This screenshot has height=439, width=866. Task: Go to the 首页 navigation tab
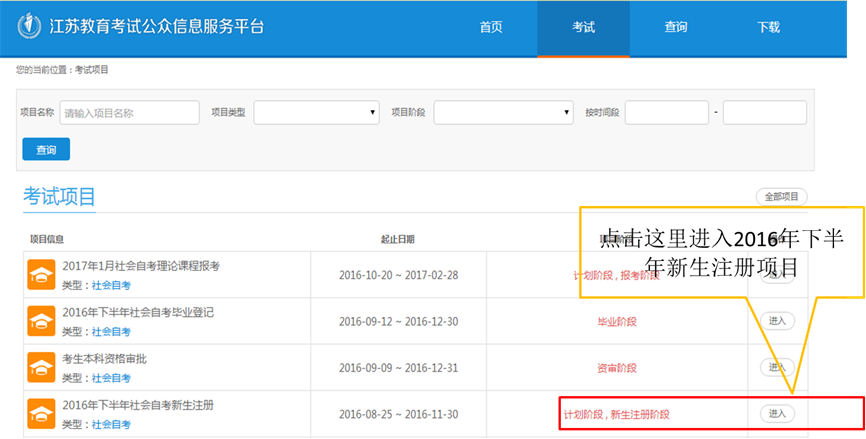tap(491, 28)
